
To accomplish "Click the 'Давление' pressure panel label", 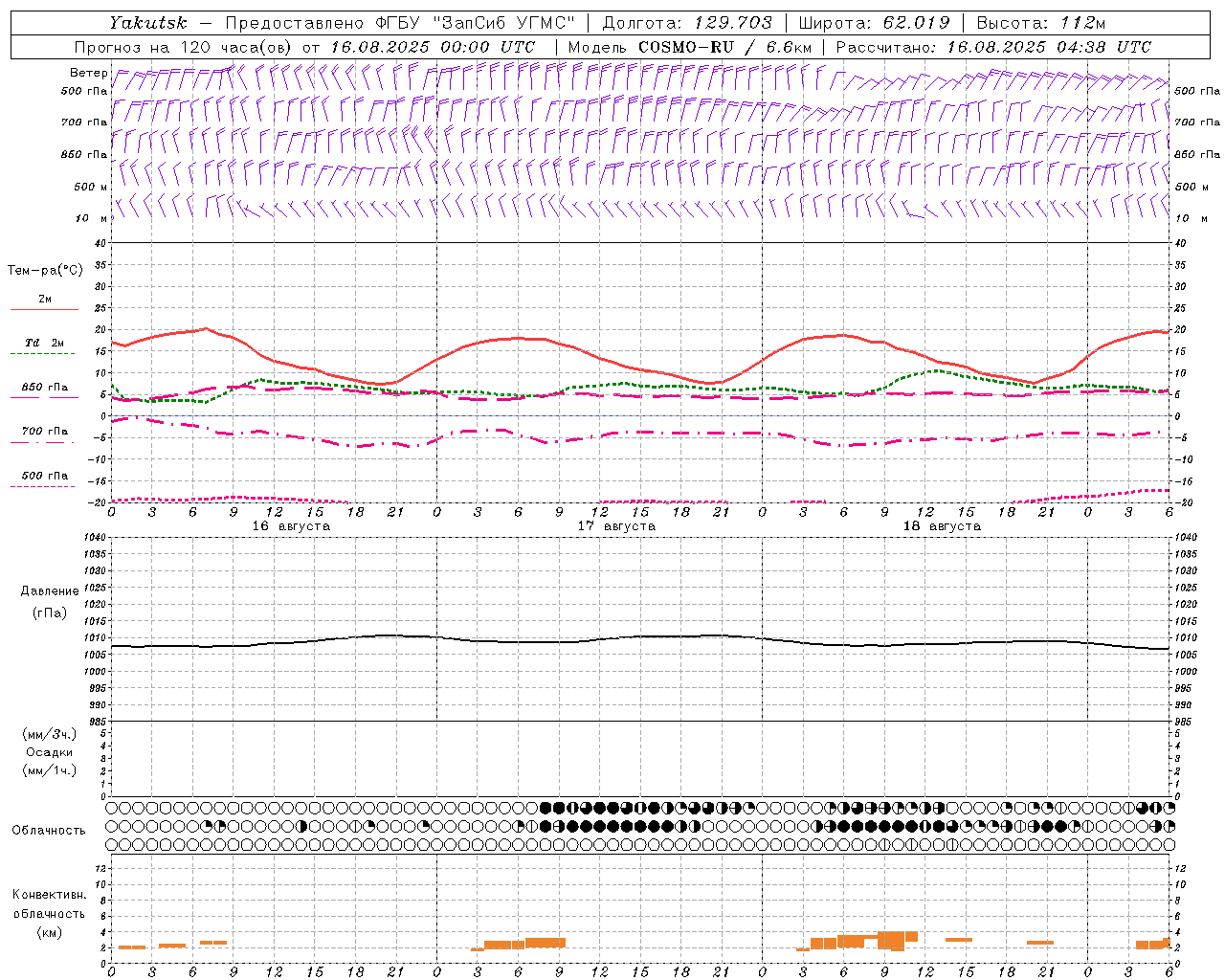I will click(x=50, y=591).
